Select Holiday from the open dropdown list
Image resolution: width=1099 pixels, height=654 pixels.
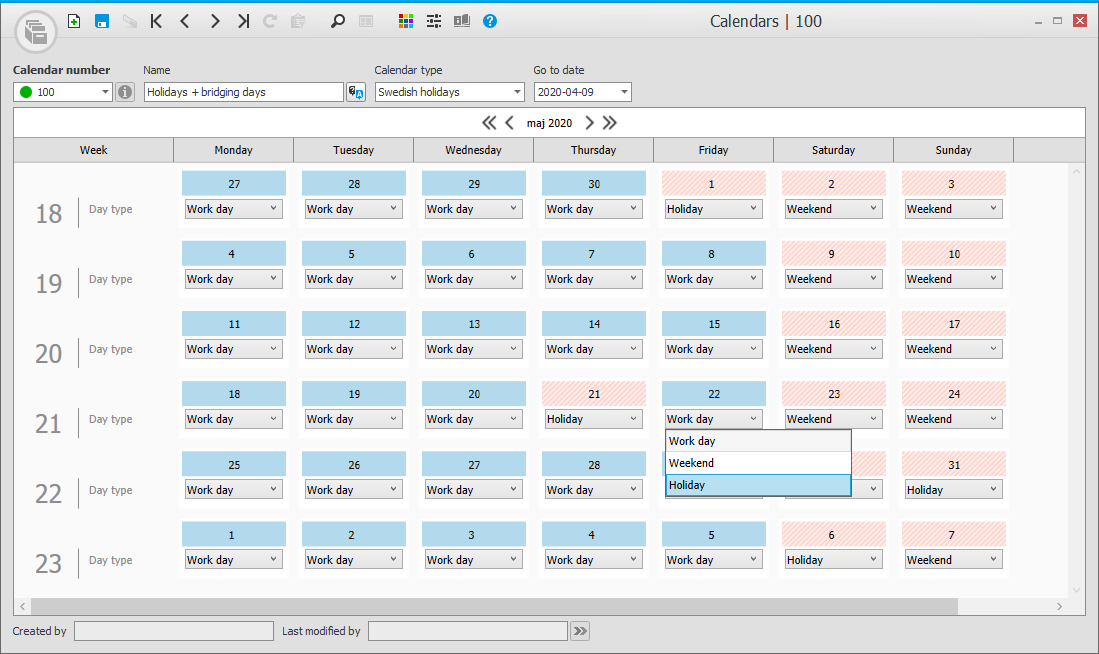(x=758, y=485)
